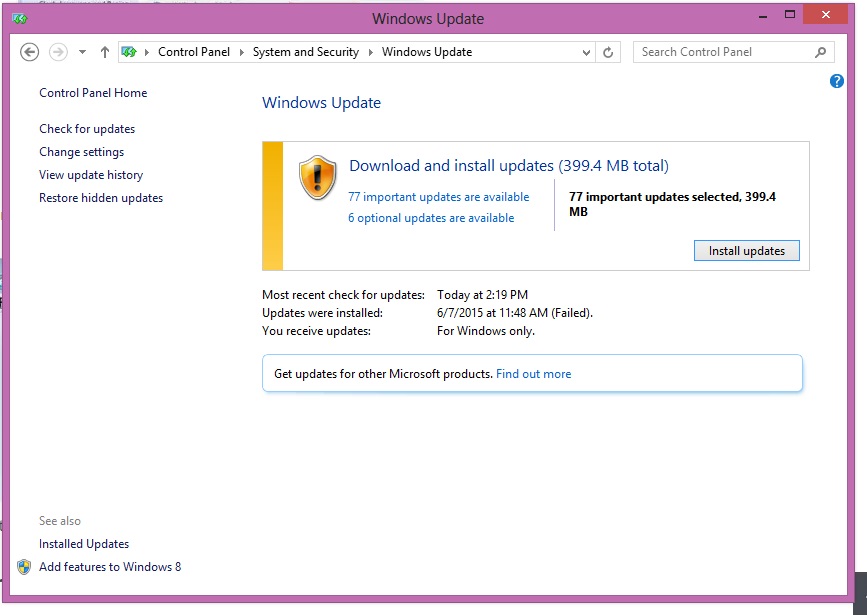867x615 pixels.
Task: Open Restore hidden updates
Action: pyautogui.click(x=101, y=198)
